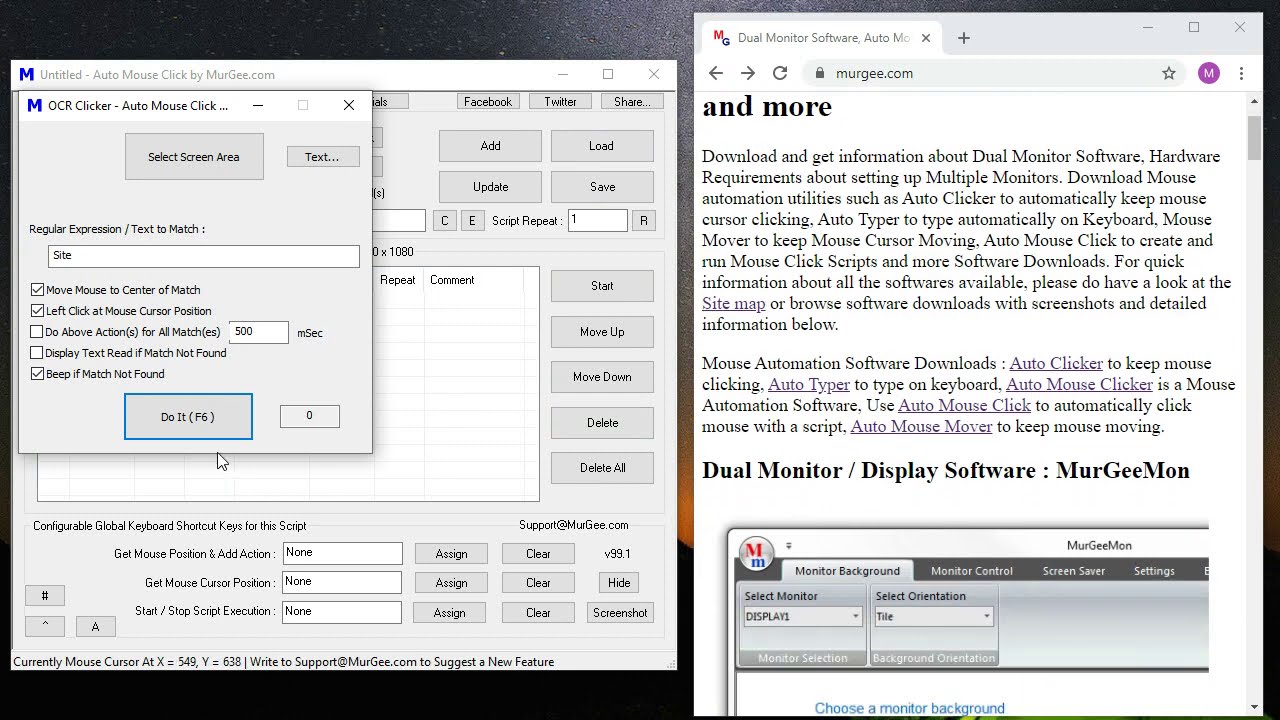Click the Update button

pyautogui.click(x=490, y=187)
